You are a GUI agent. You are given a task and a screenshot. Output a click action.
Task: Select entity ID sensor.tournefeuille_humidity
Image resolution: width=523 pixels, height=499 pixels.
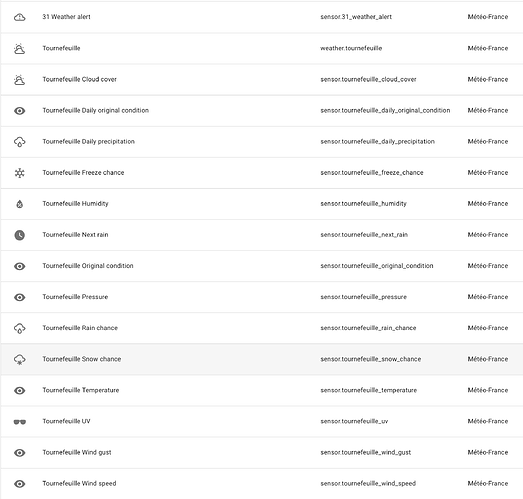point(364,204)
